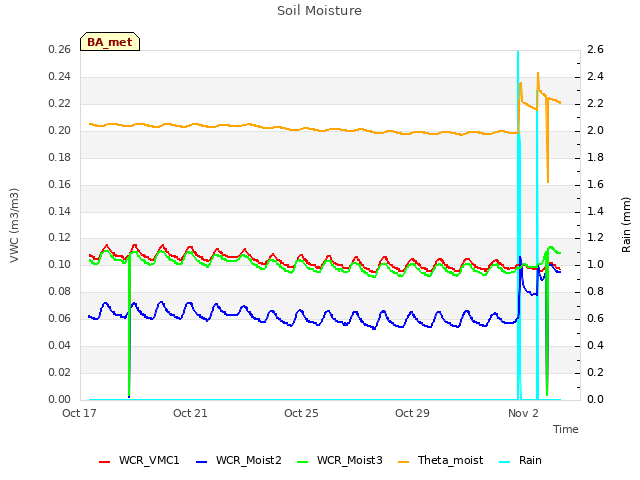
Task: Click the Oct 17 date tick label
Action: tap(79, 413)
